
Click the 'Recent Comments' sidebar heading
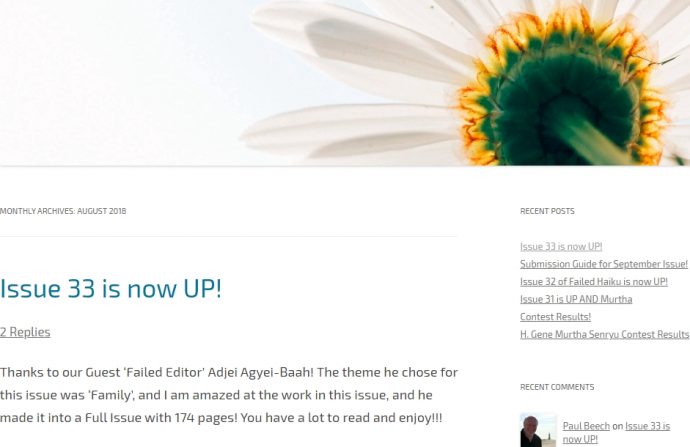point(557,387)
